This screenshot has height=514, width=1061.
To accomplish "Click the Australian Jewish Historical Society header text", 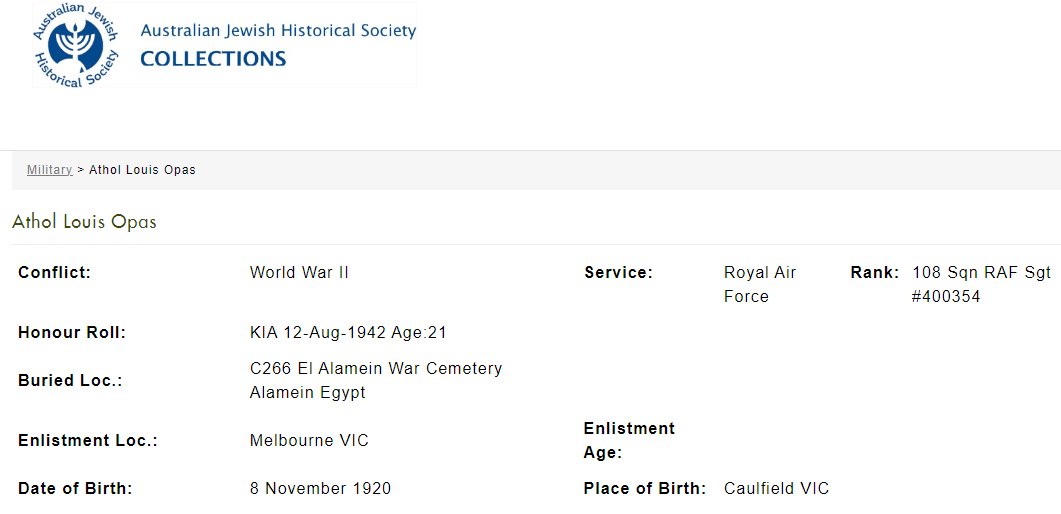I will tap(278, 30).
